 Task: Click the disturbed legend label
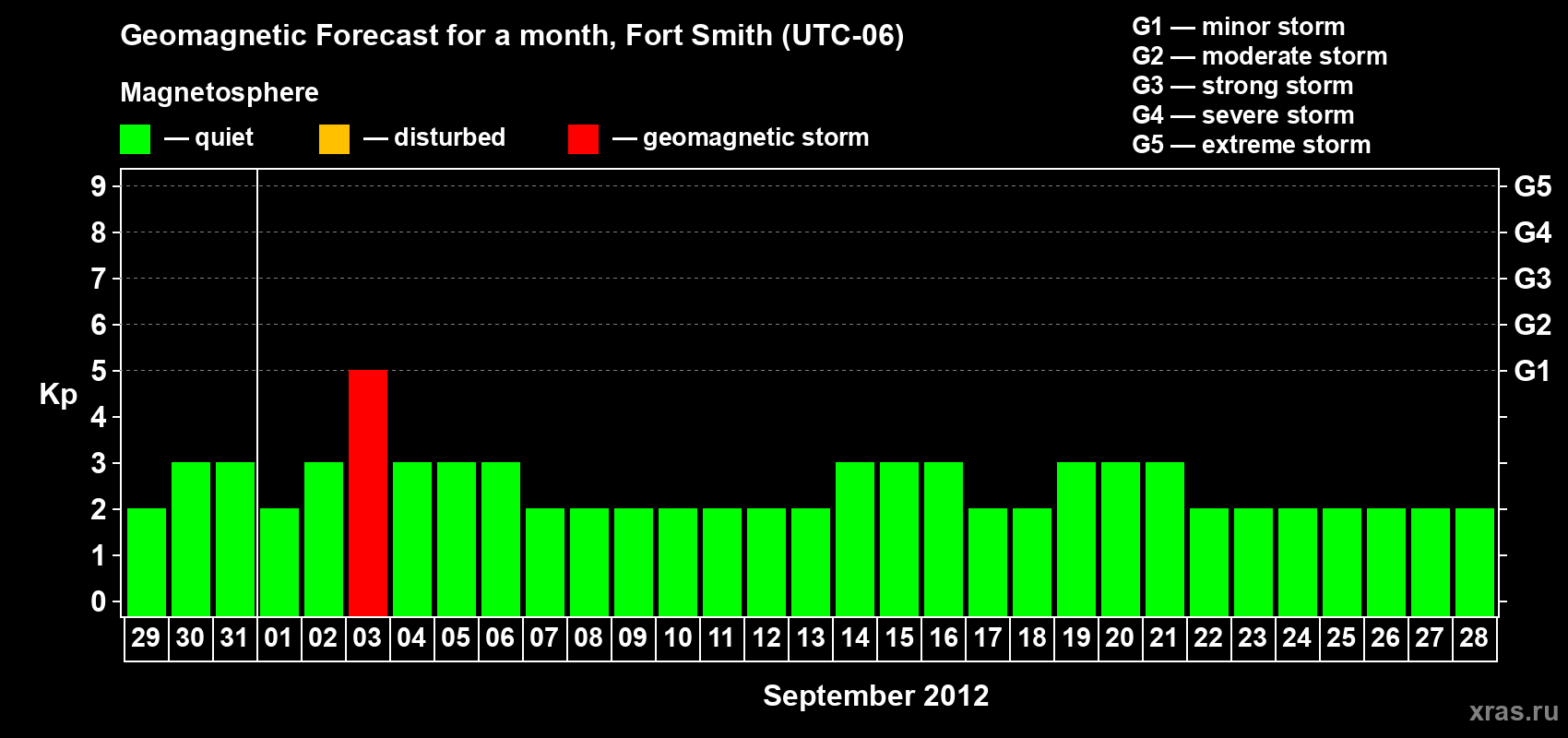pyautogui.click(x=449, y=137)
